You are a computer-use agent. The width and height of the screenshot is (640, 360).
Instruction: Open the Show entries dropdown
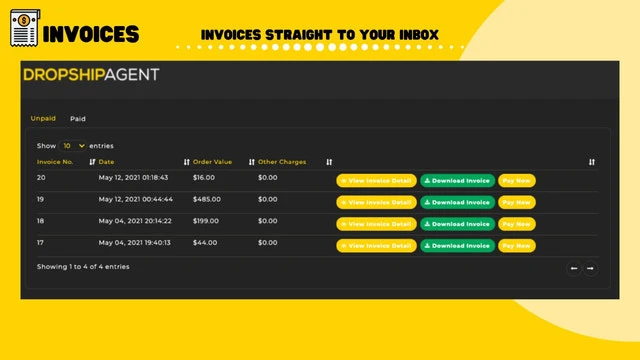click(x=73, y=146)
